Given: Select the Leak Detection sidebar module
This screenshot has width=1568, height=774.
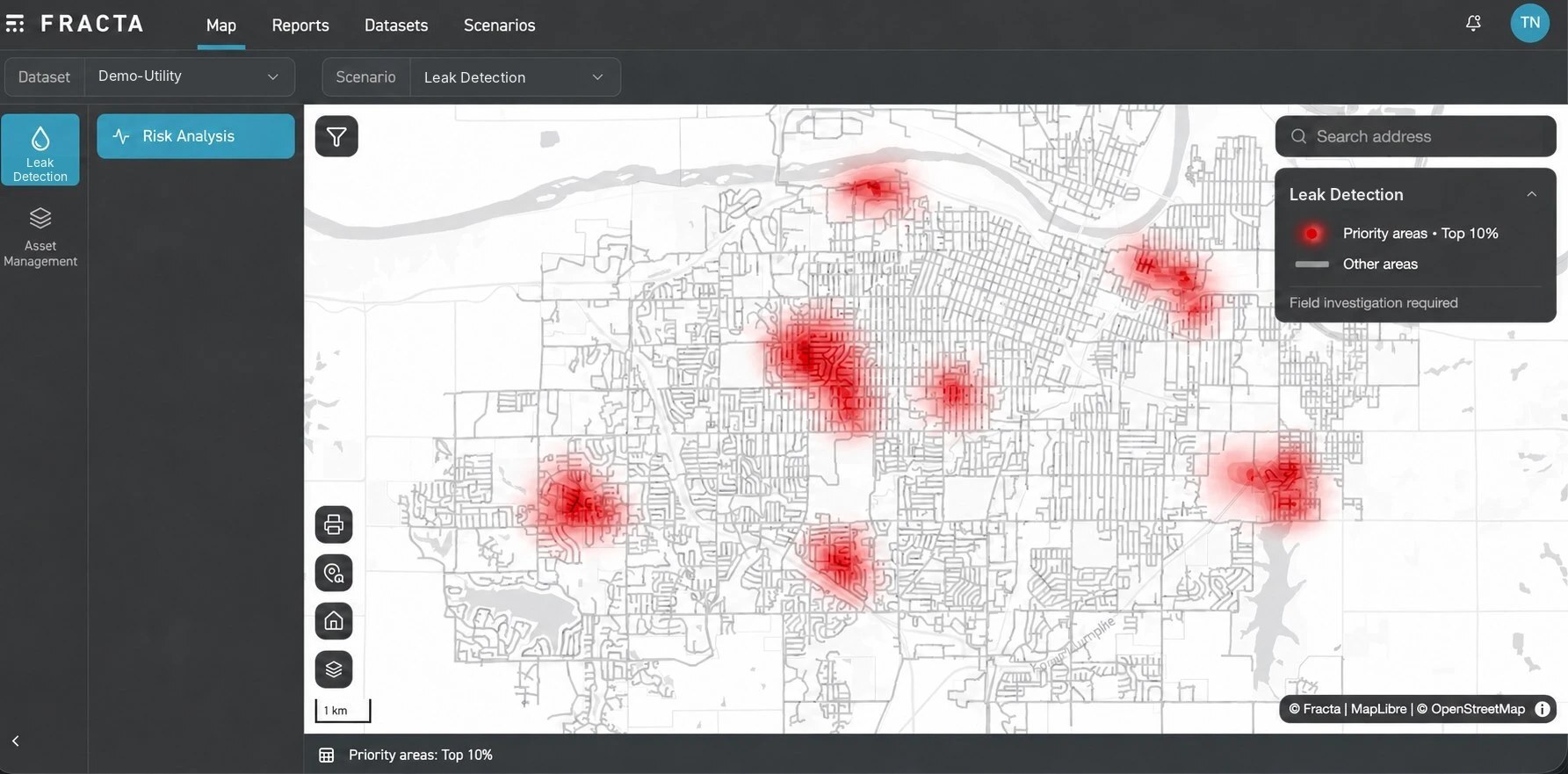Looking at the screenshot, I should tap(40, 149).
